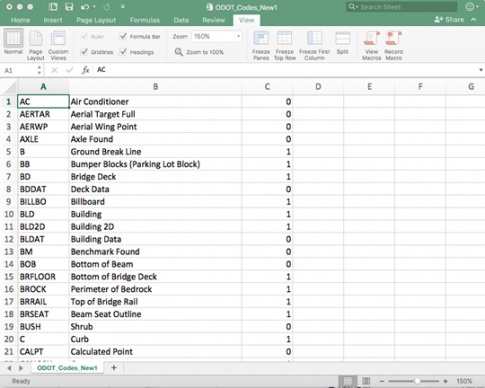Cancel the formula entry with X icon

[x=54, y=70]
